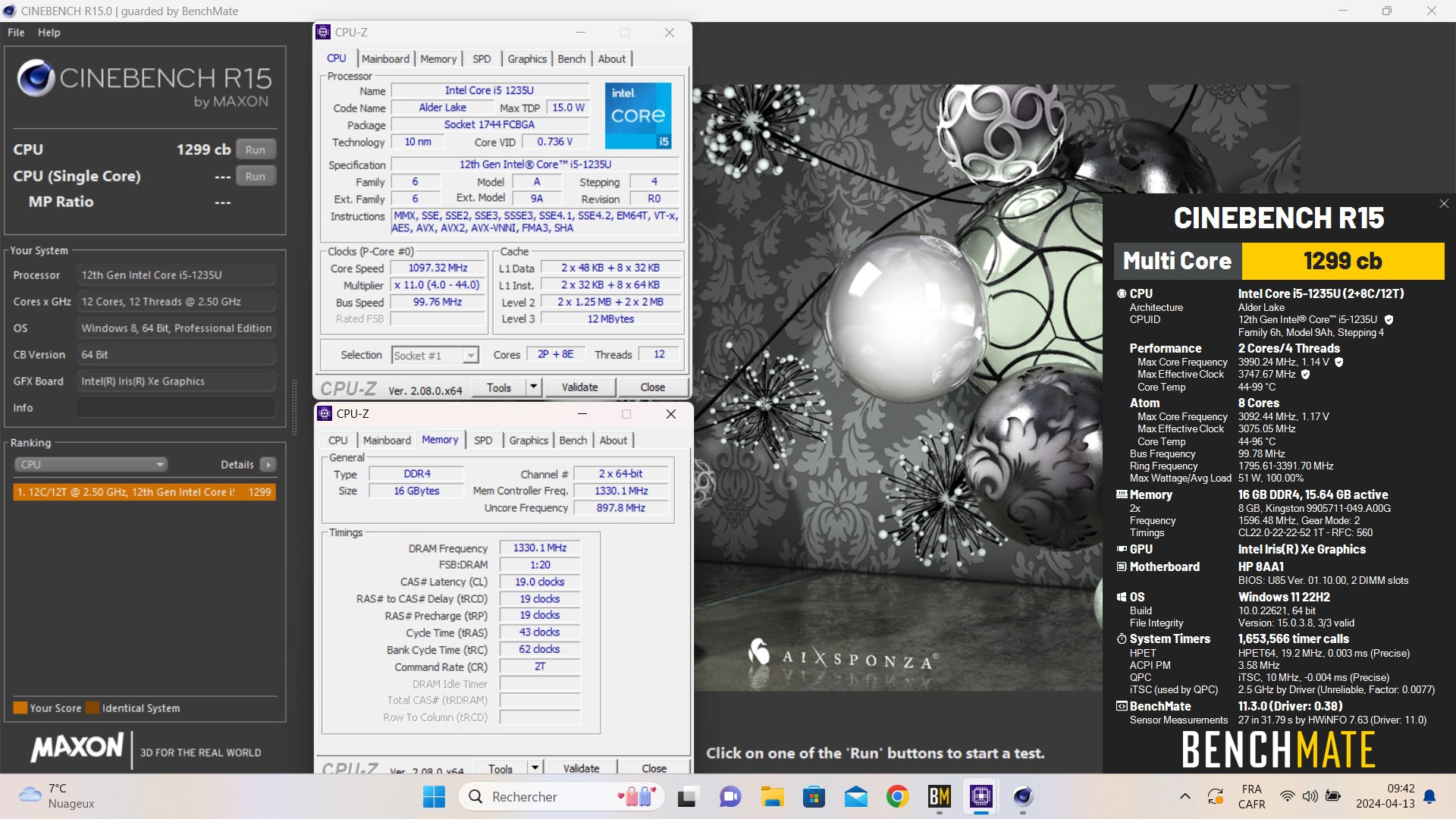This screenshot has width=1456, height=819.
Task: Open SPD tab in lower CPU-Z window
Action: [483, 440]
